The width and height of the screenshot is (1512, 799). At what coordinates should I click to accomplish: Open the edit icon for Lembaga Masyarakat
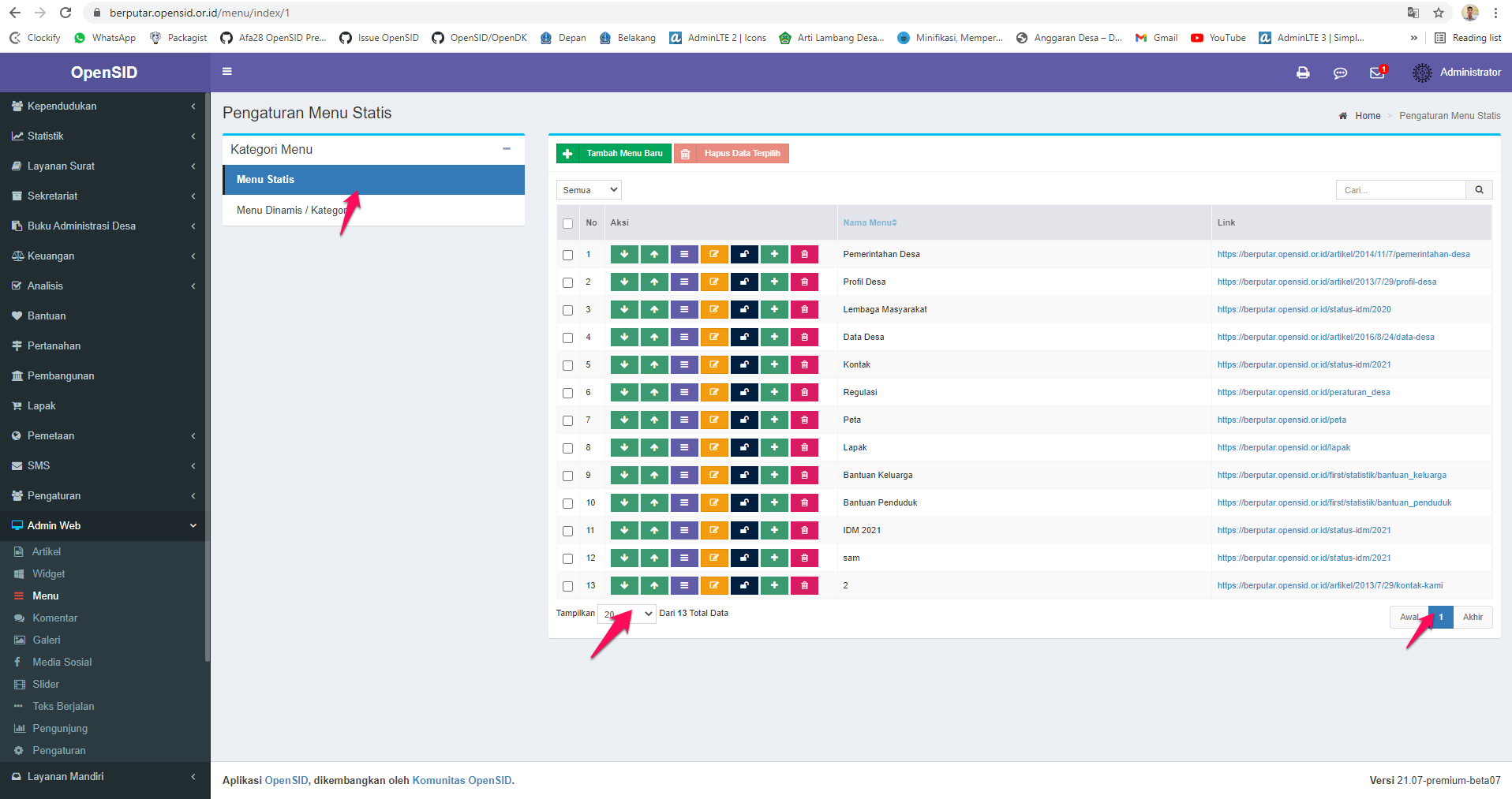point(714,309)
